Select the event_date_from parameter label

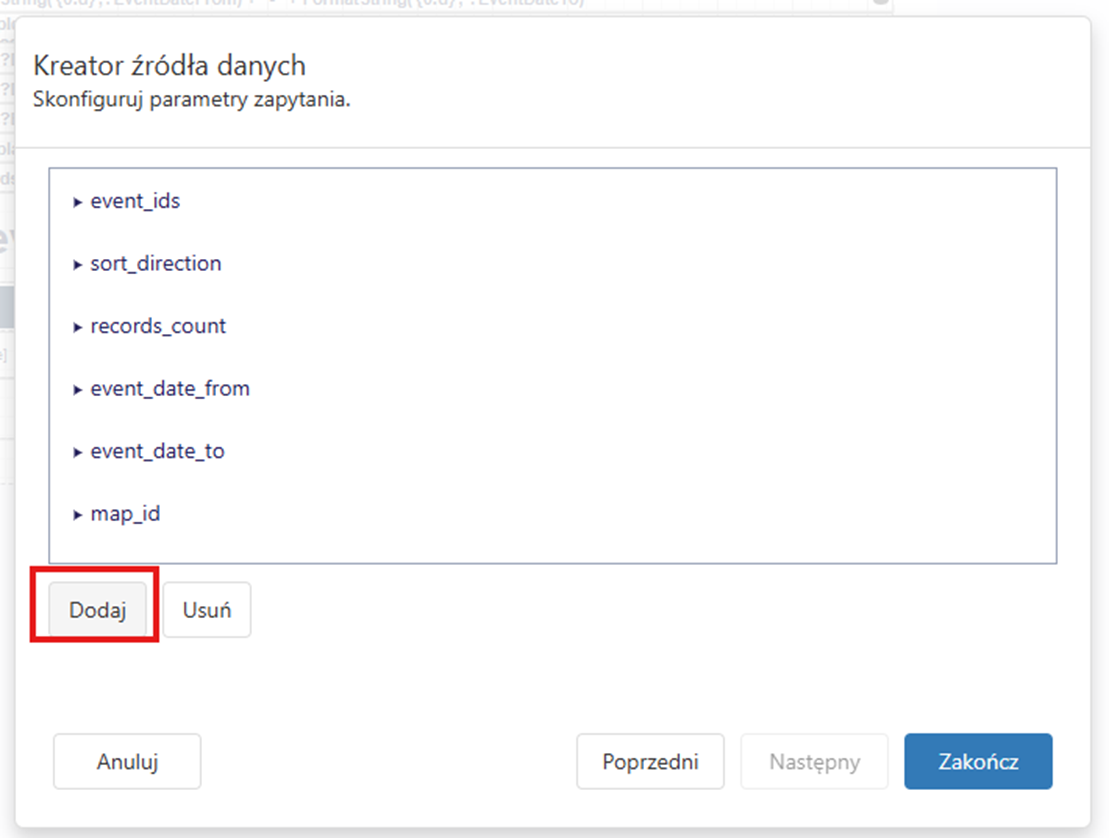[170, 389]
